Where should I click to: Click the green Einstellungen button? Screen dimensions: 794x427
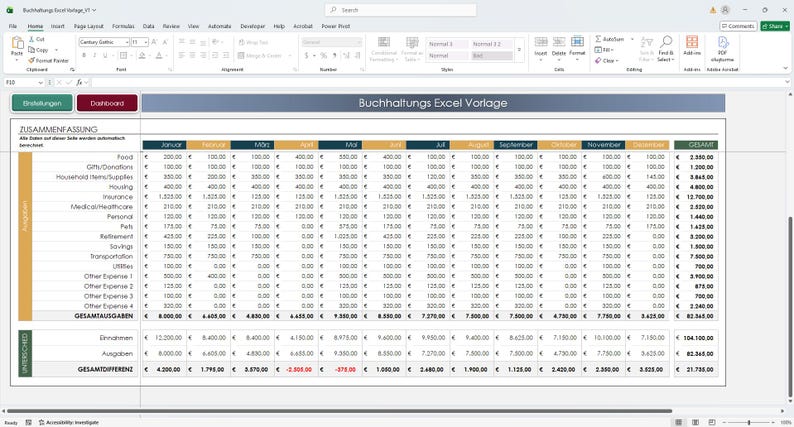click(x=42, y=103)
